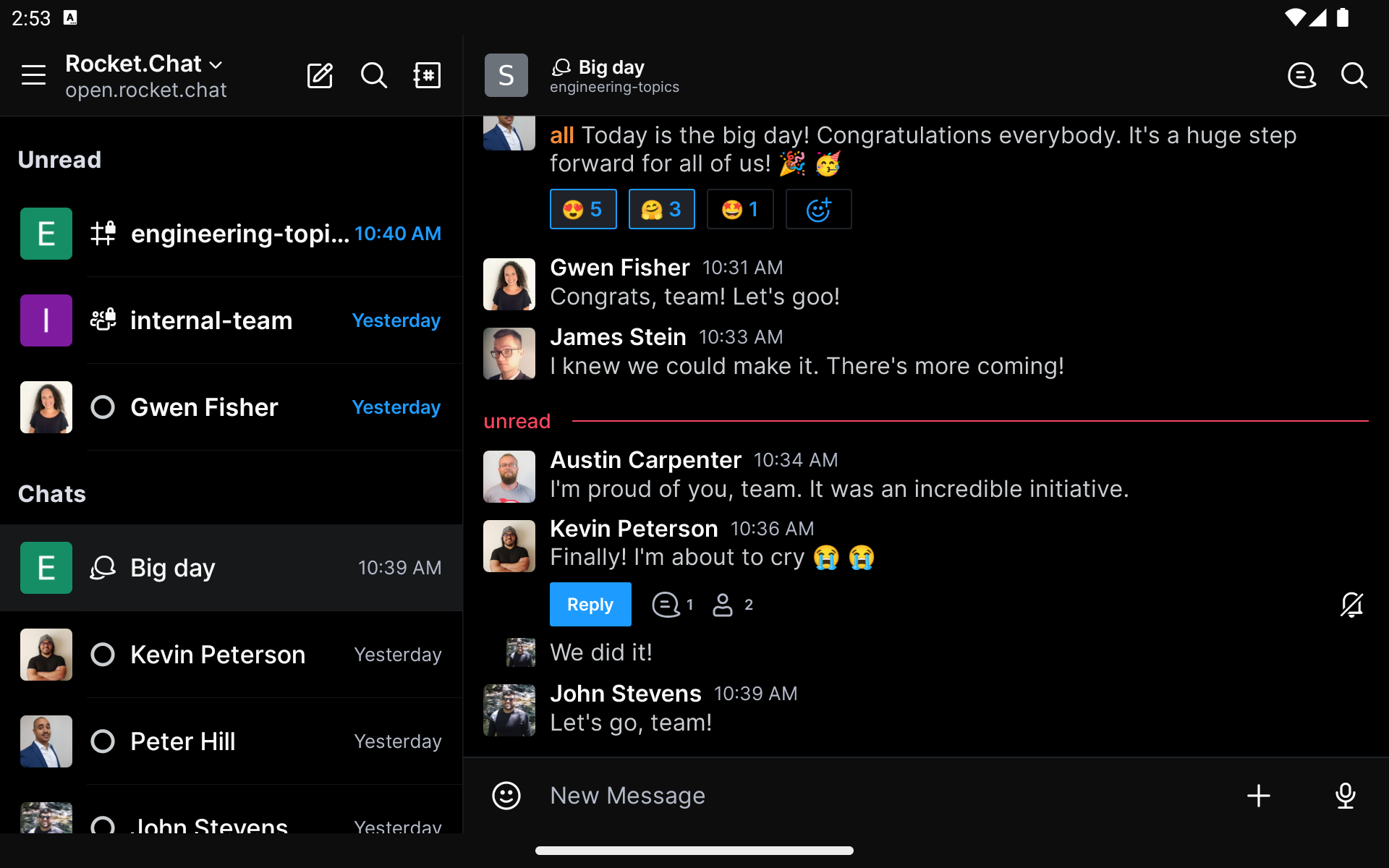Open the hamburger menu

click(x=33, y=75)
